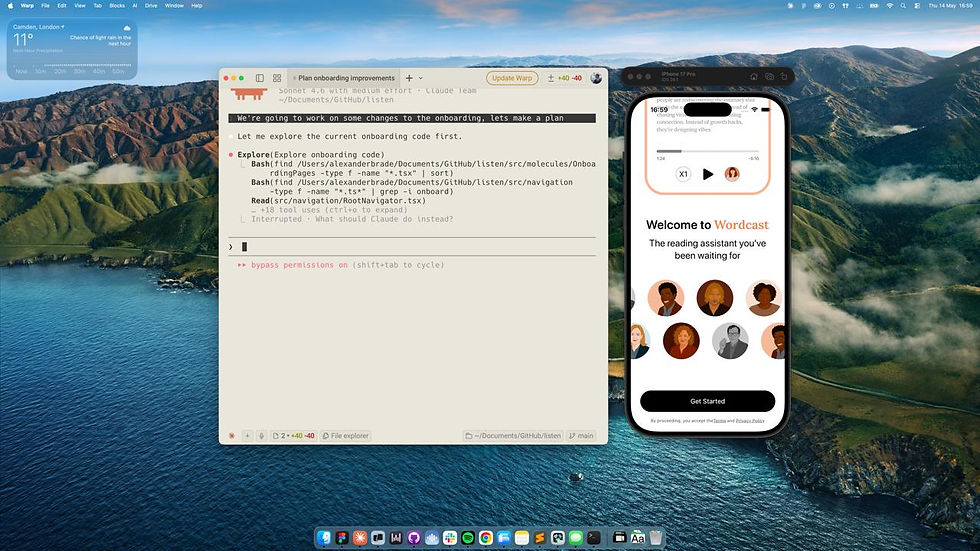Open the Claude app in the dock
Screen dimensions: 980x551
pos(360,537)
